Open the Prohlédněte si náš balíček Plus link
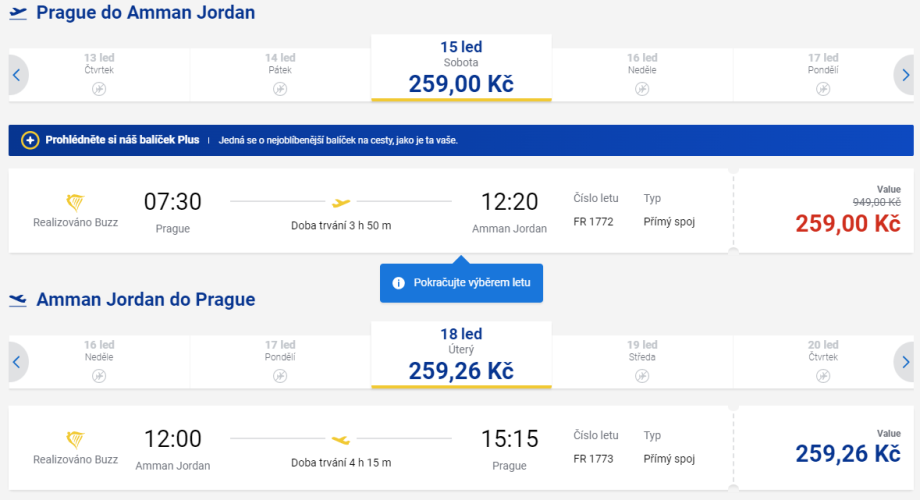 click(x=122, y=140)
